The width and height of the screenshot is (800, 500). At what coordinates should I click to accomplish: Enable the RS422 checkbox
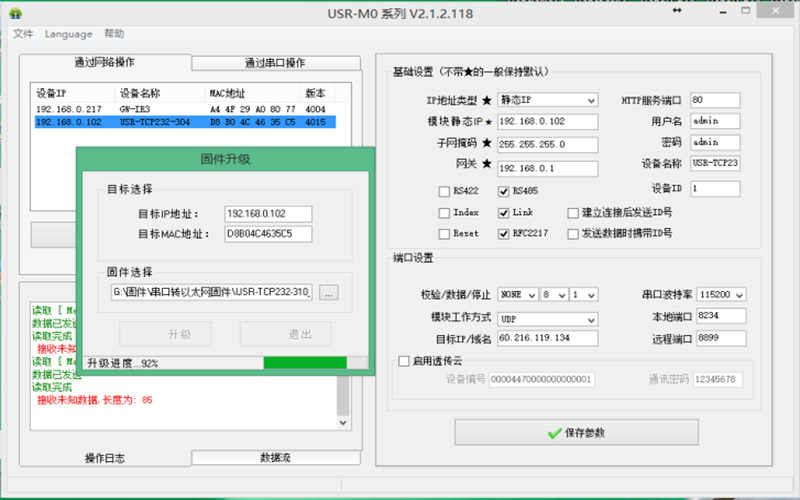(444, 191)
